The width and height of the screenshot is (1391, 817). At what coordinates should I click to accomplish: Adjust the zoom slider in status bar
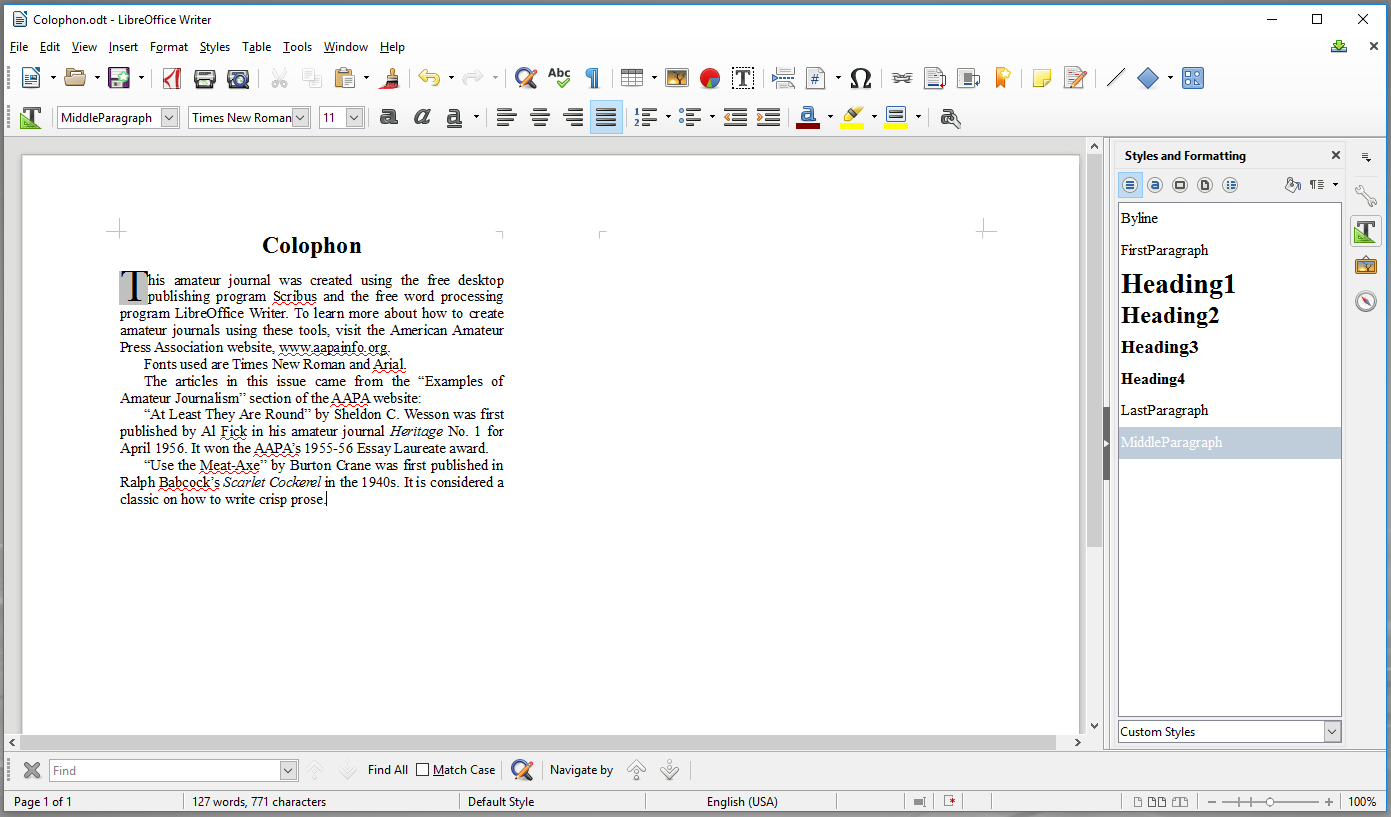[x=1270, y=802]
